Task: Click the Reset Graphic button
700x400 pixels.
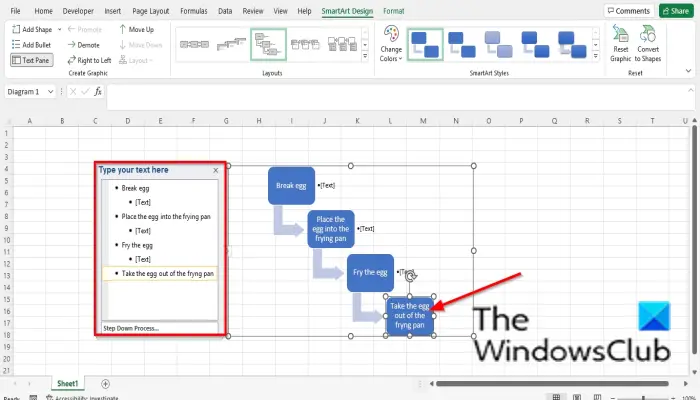Action: [621, 44]
